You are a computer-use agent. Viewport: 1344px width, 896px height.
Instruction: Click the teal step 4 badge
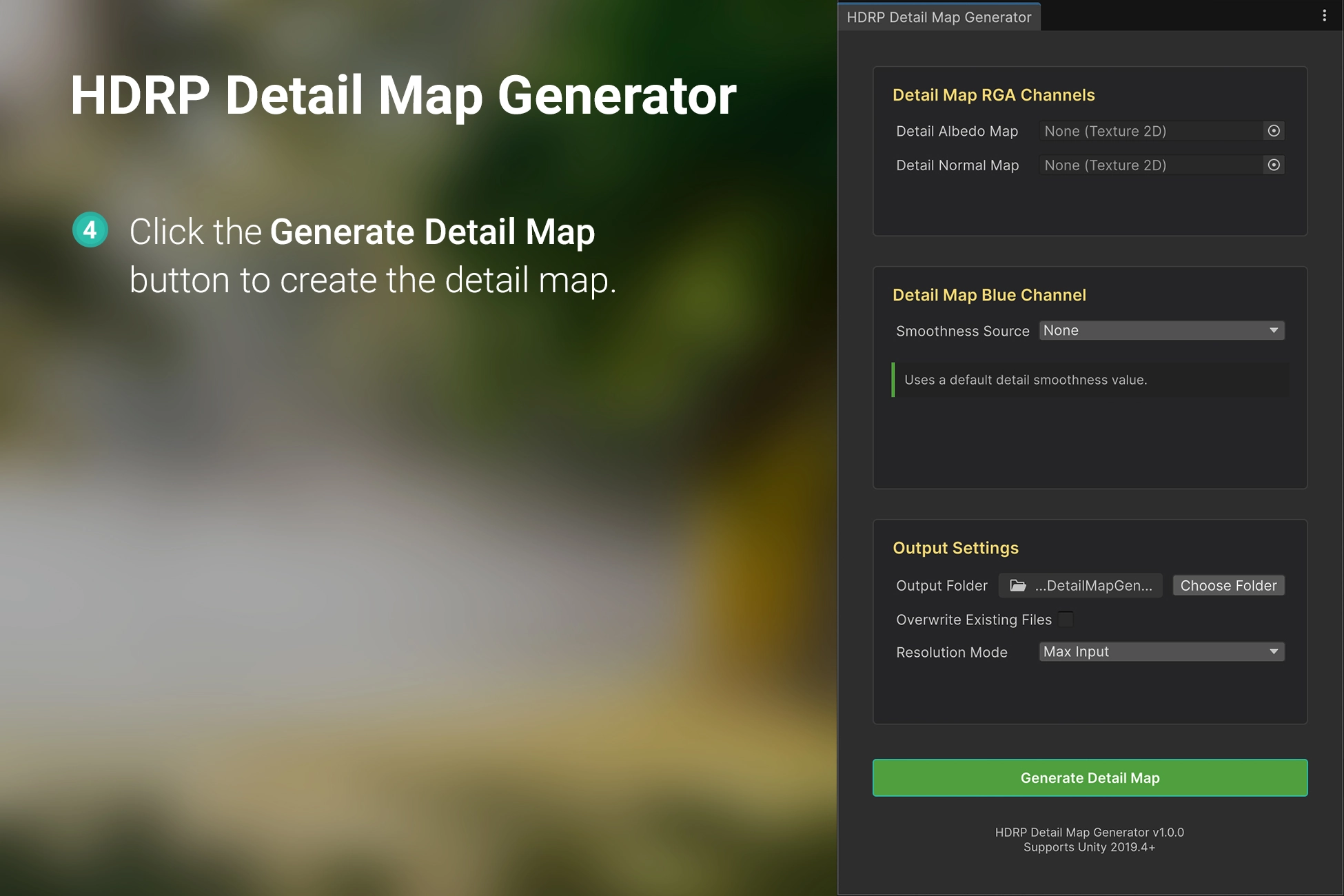pyautogui.click(x=90, y=230)
